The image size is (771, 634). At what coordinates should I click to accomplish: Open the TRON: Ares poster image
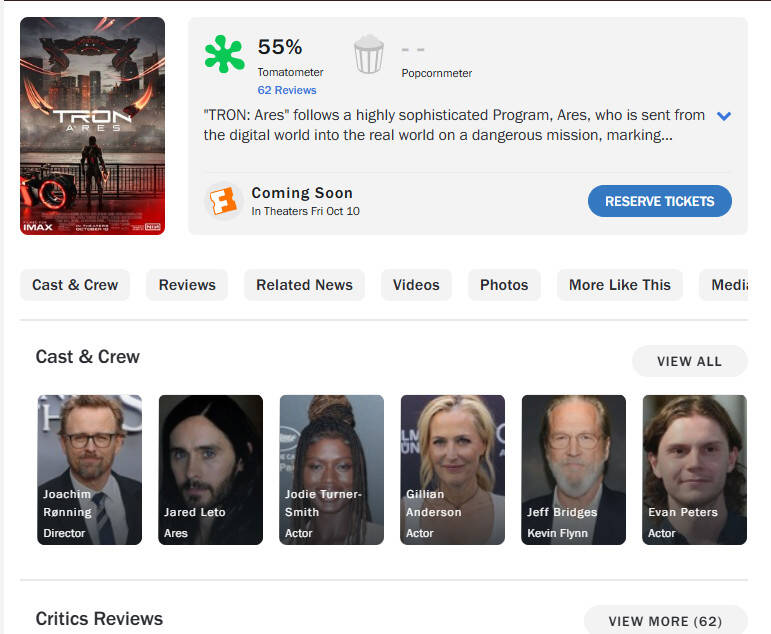tap(92, 126)
